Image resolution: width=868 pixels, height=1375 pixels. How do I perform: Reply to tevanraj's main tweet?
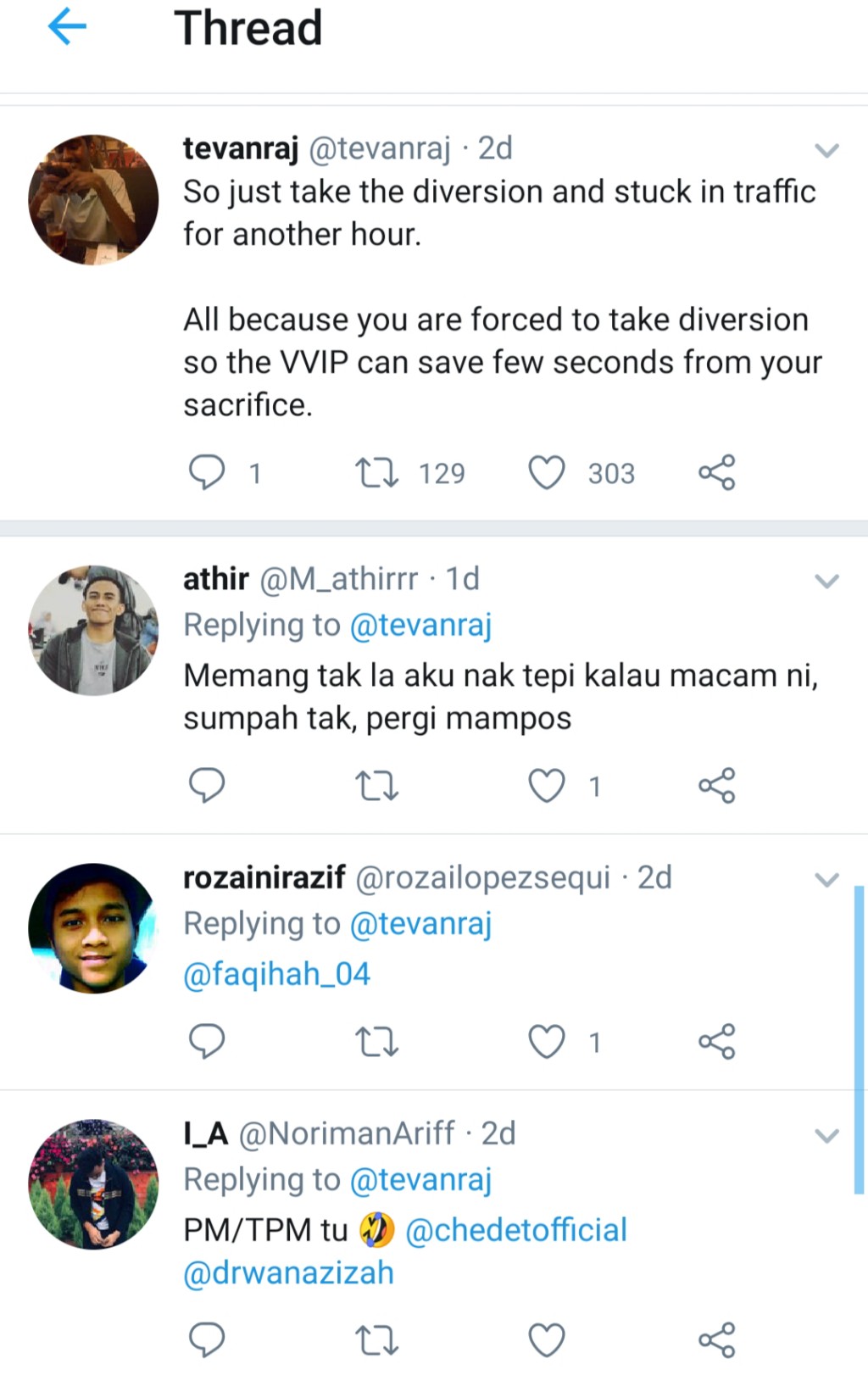pyautogui.click(x=206, y=472)
